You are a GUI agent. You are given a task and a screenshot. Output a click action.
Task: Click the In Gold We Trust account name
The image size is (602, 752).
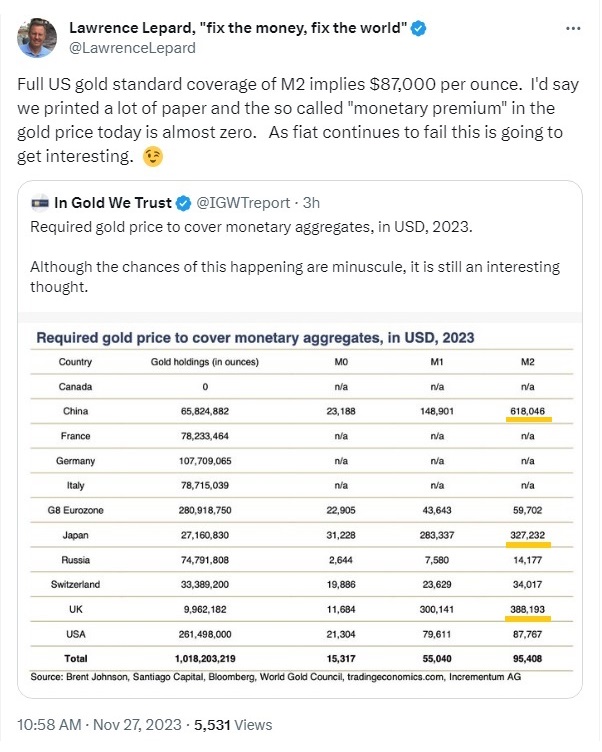113,203
